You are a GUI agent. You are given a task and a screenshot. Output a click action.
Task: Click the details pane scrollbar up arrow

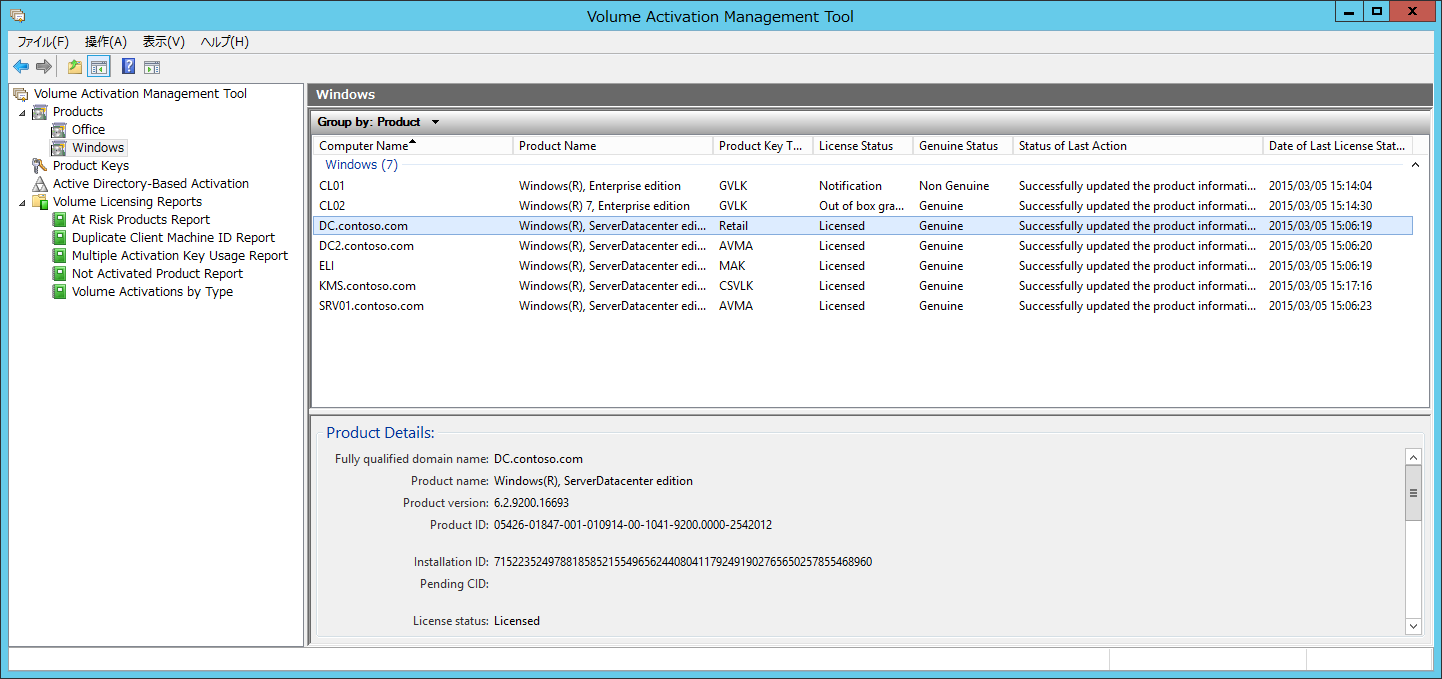pos(1413,457)
